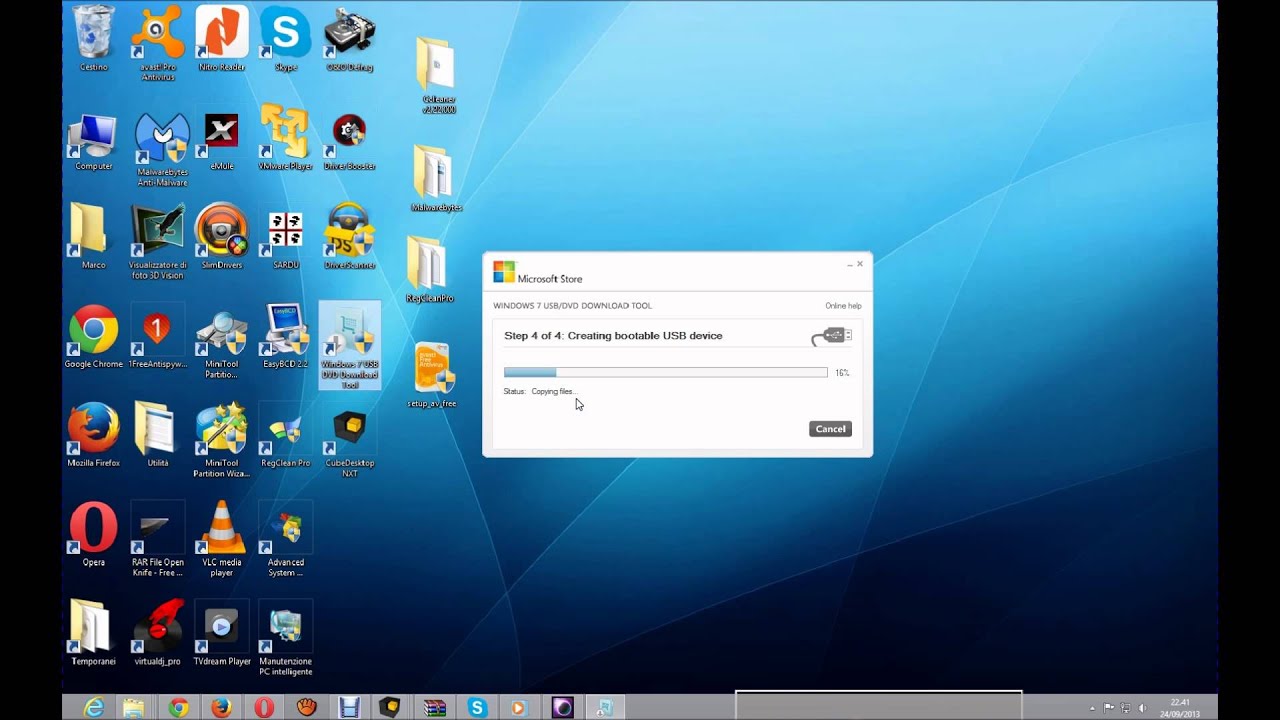Select the Utilità folder icon
This screenshot has height=720, width=1280.
[x=157, y=435]
